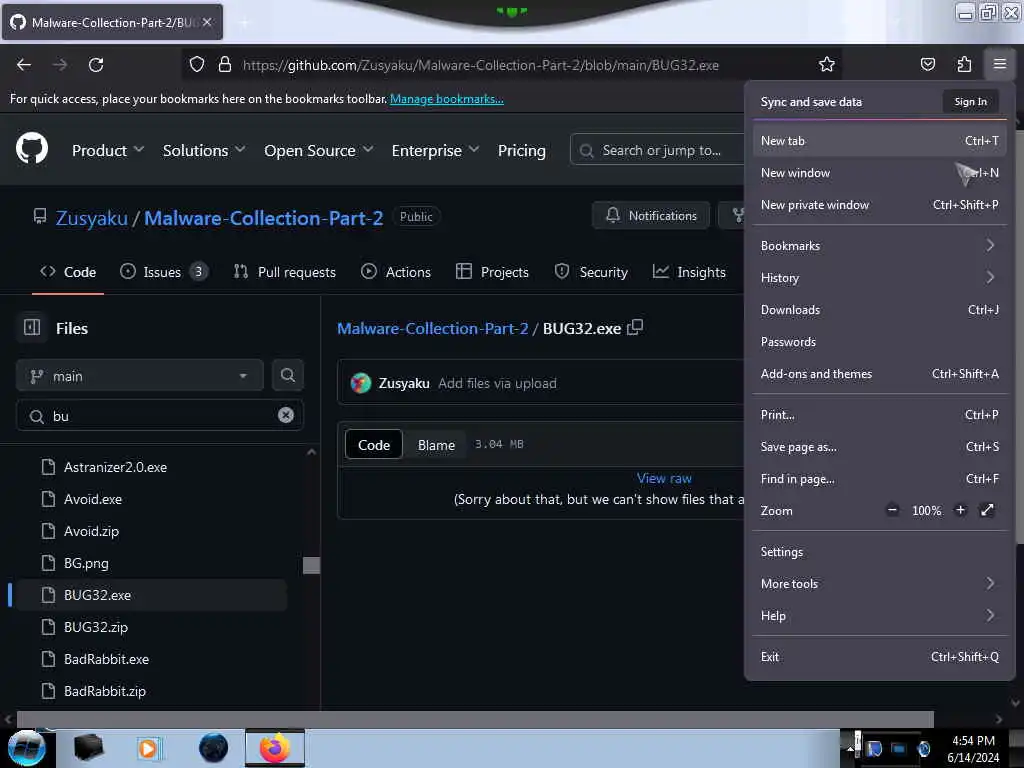
Task: Click the View raw link
Action: coord(664,478)
